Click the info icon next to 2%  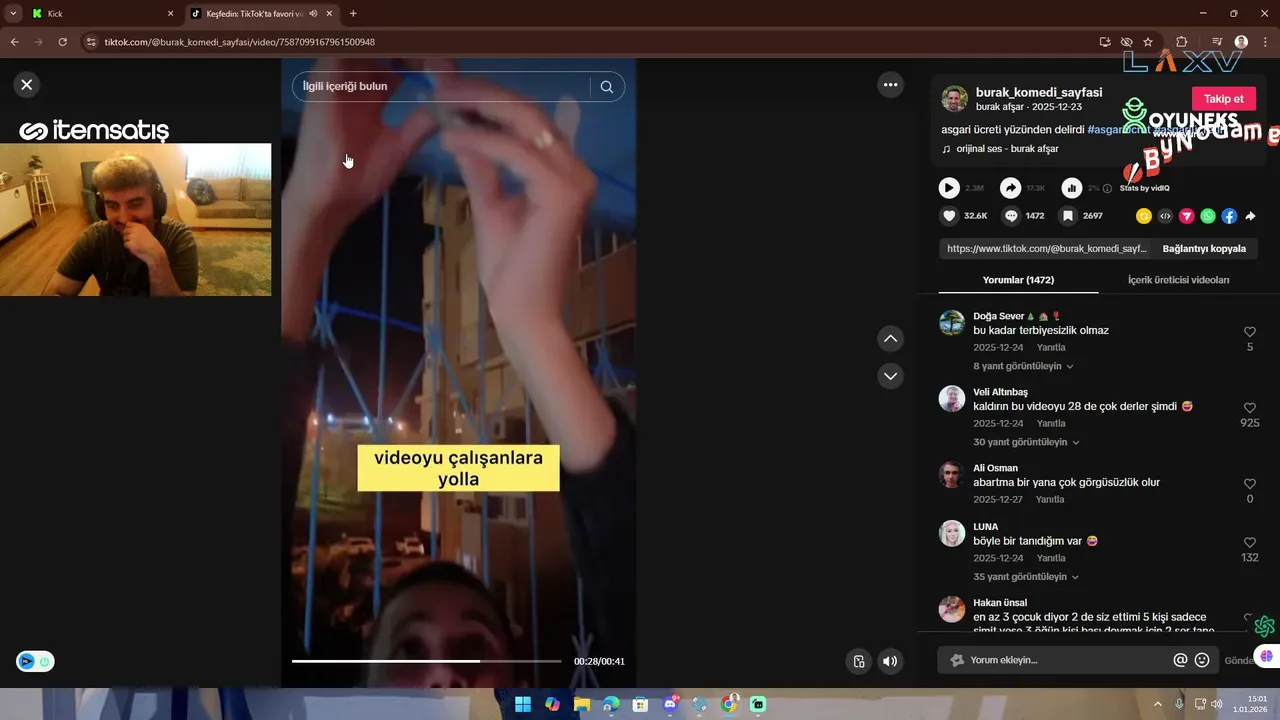pyautogui.click(x=1107, y=188)
